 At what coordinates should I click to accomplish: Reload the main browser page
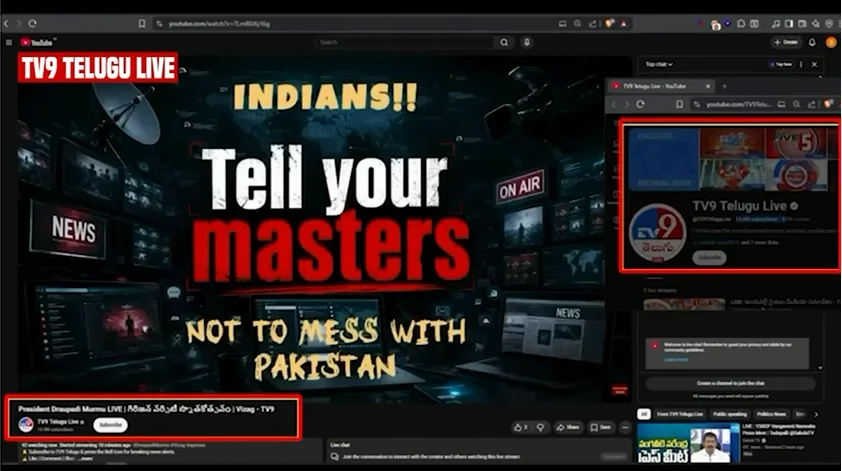pyautogui.click(x=32, y=24)
